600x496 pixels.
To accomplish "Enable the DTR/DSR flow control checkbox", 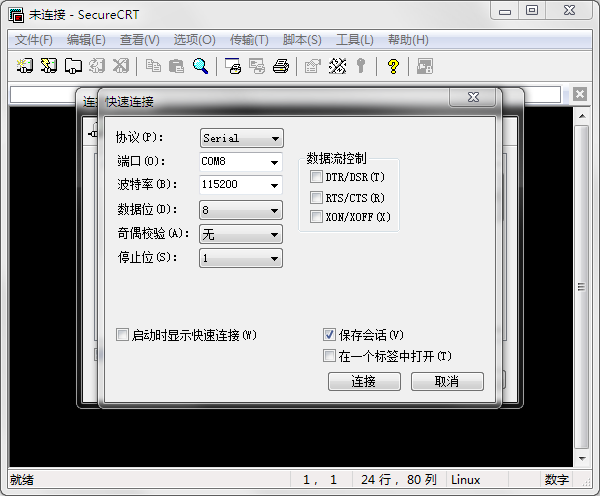I will [316, 177].
